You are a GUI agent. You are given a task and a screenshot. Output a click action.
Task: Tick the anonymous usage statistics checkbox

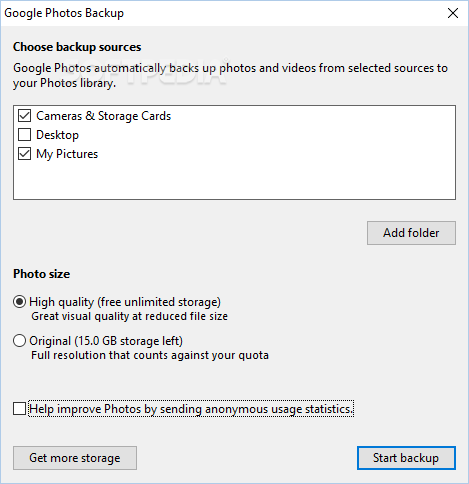pyautogui.click(x=19, y=409)
